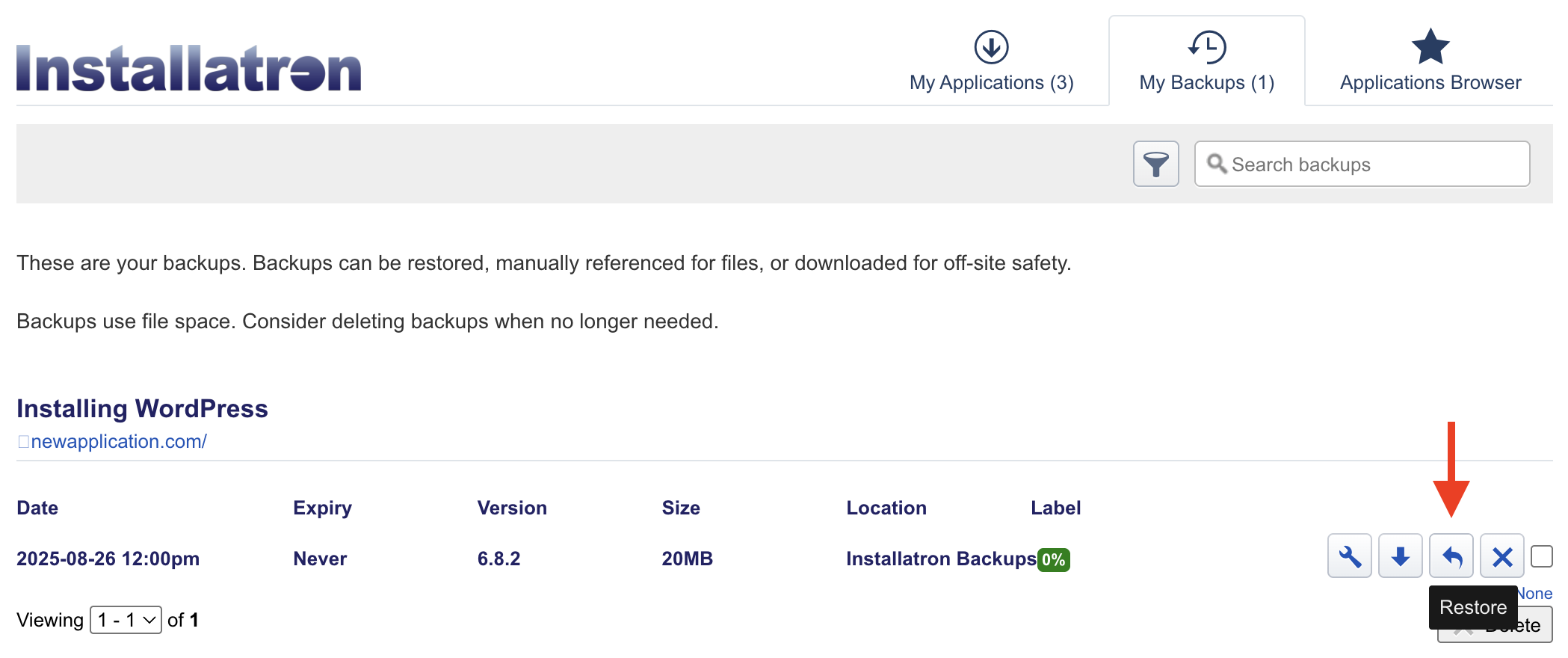Image resolution: width=1568 pixels, height=658 pixels.
Task: Tick the backup row checkbox
Action: click(1541, 556)
